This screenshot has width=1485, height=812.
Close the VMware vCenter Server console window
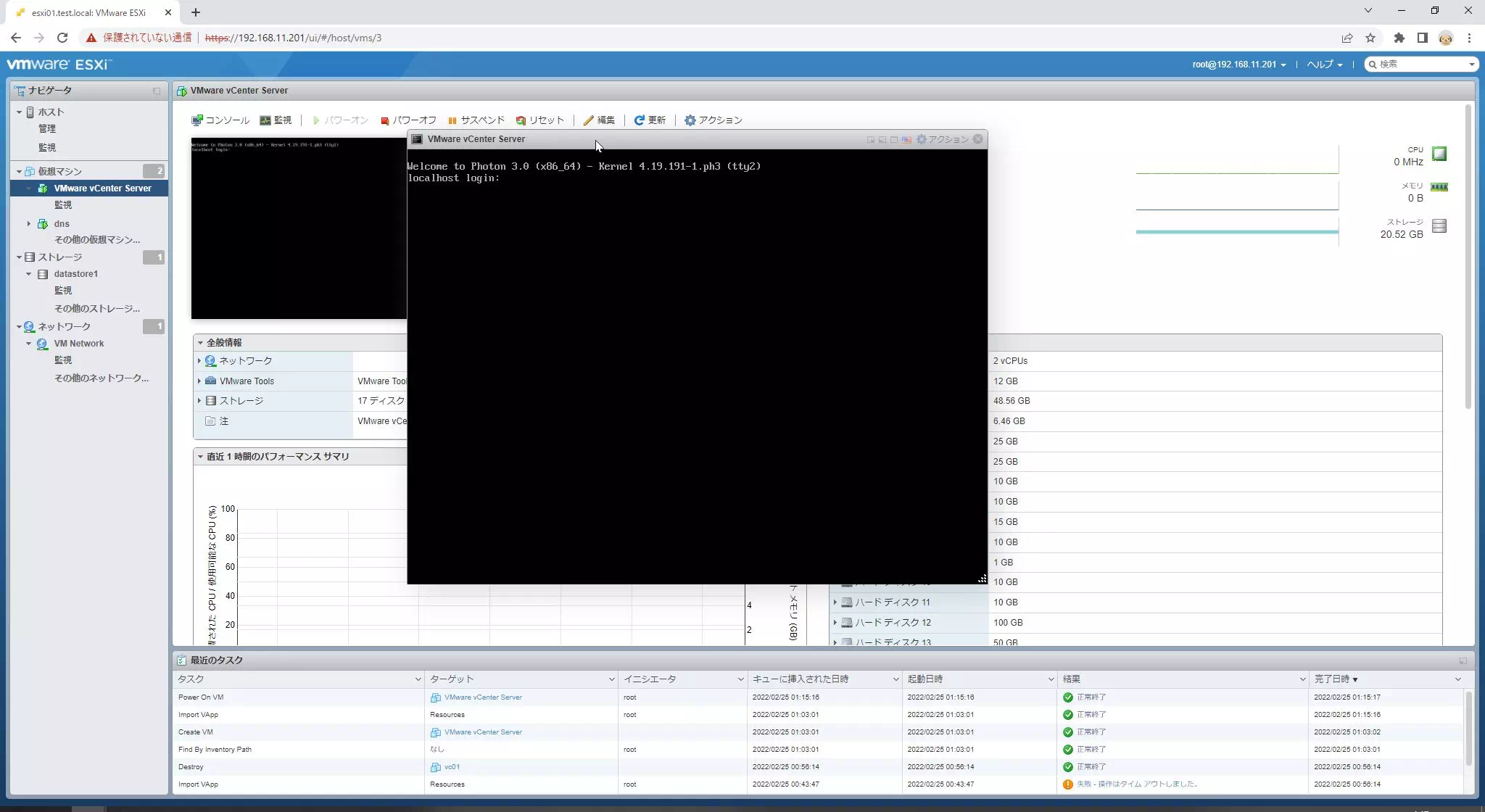(x=977, y=139)
